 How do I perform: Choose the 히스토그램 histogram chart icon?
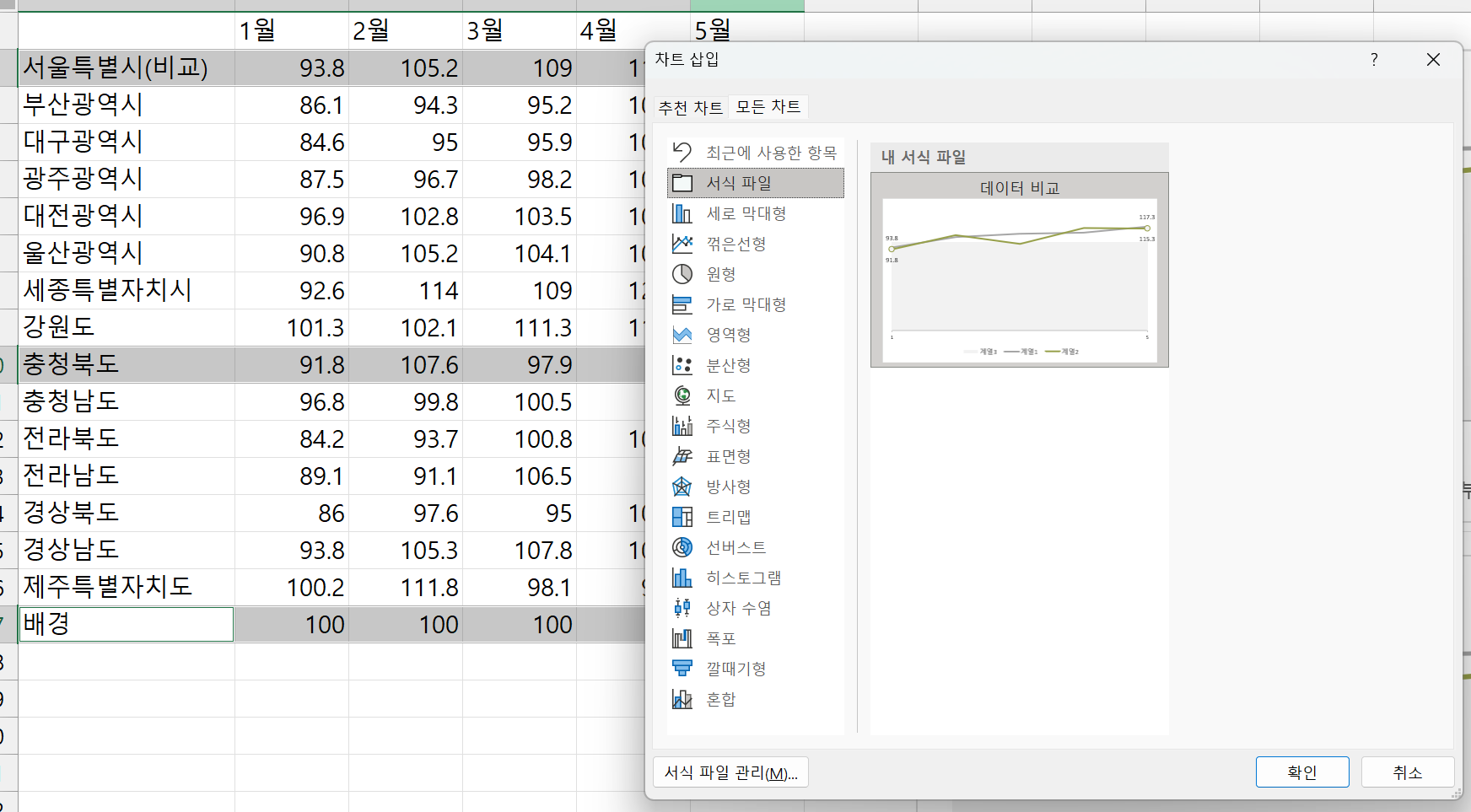(682, 578)
